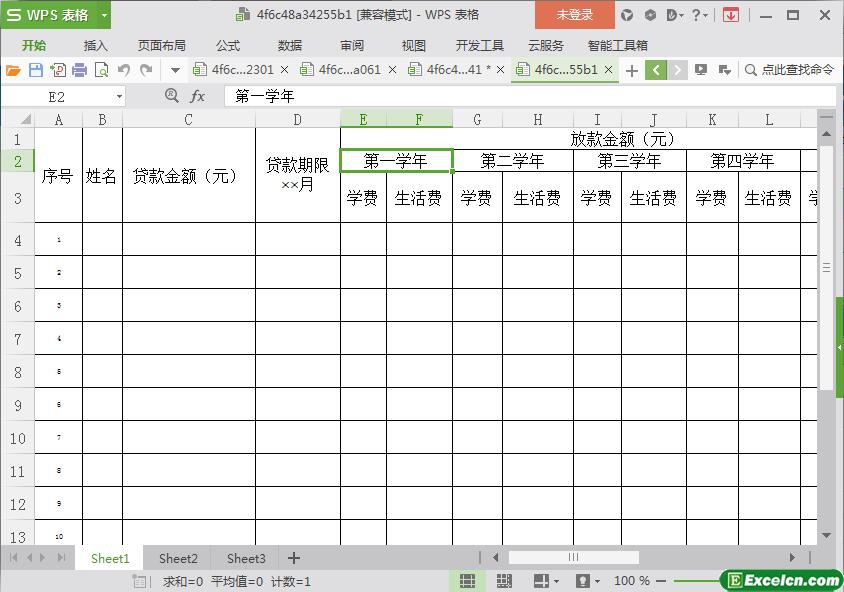Viewport: 844px width, 592px height.
Task: Print the sheet with the printer icon
Action: pyautogui.click(x=79, y=70)
